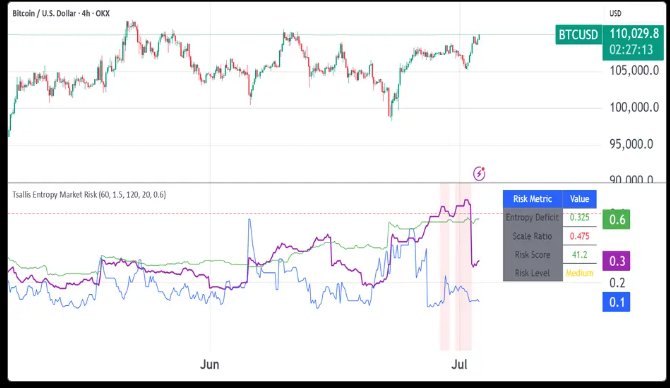Click the Jul time axis label

tap(459, 364)
